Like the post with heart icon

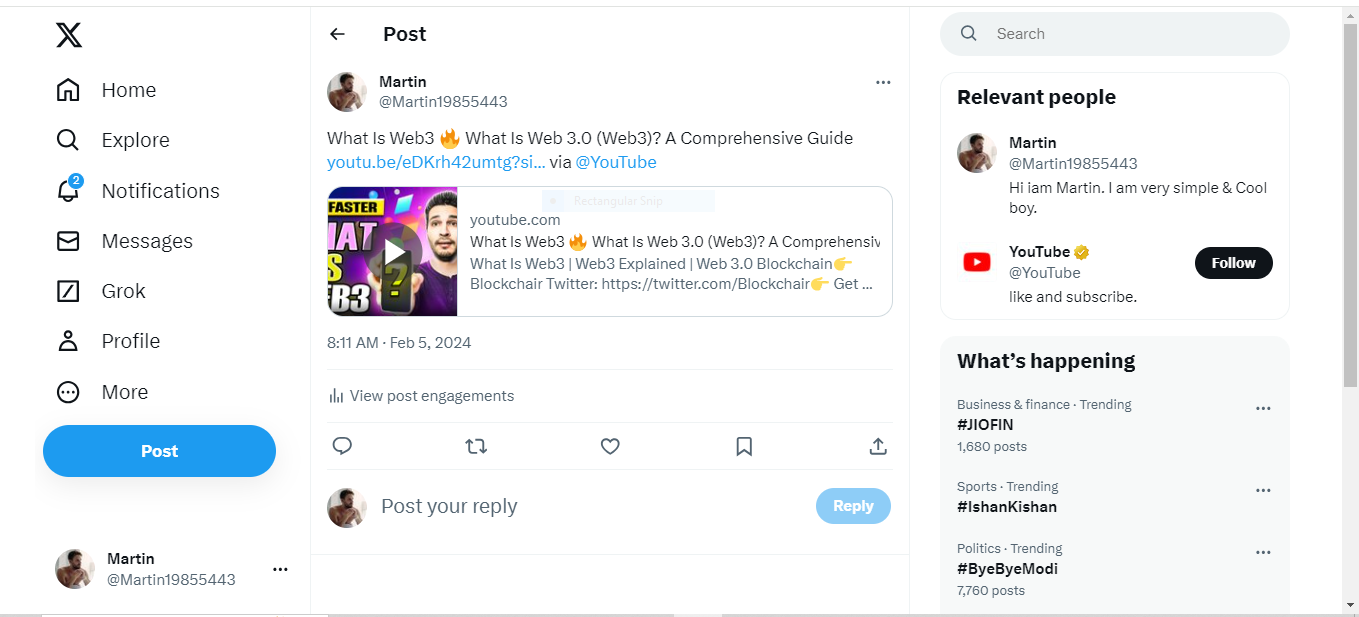pos(610,446)
